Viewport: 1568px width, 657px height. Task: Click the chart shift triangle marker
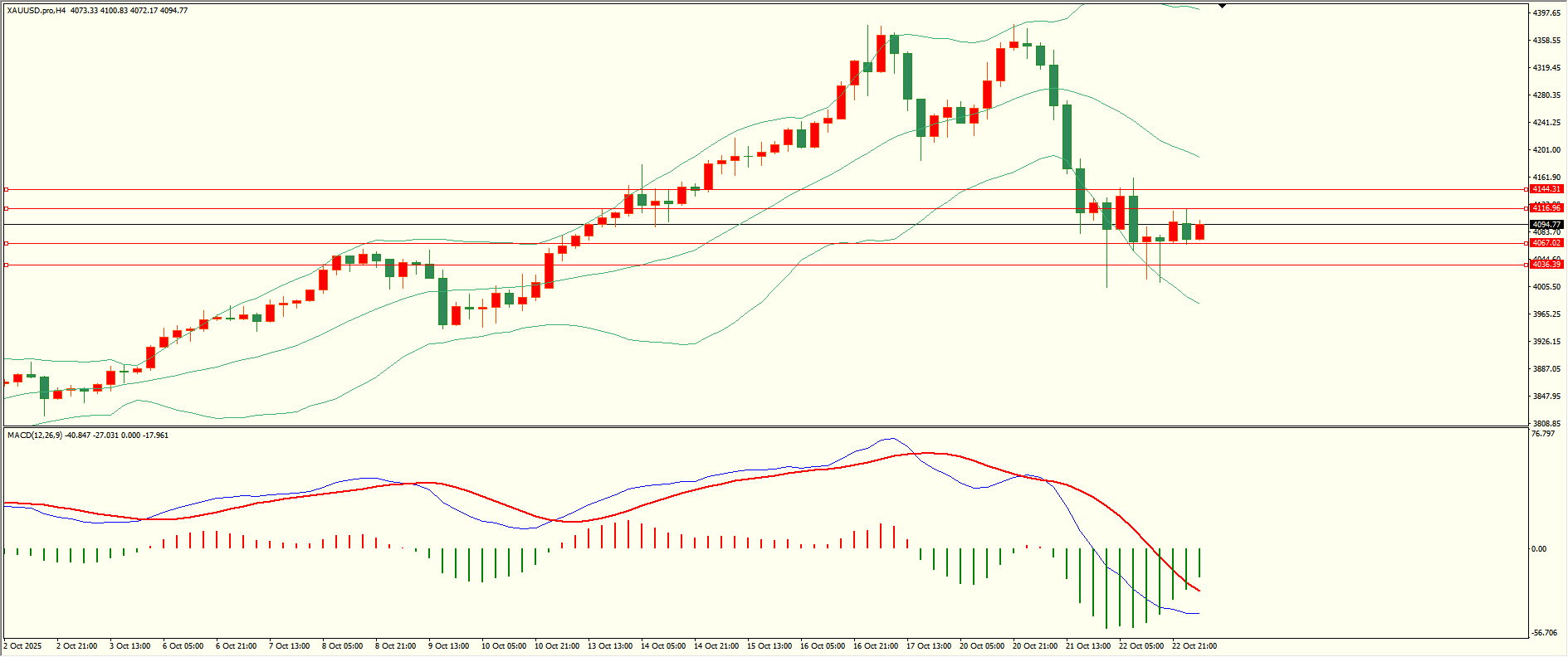(x=1222, y=6)
